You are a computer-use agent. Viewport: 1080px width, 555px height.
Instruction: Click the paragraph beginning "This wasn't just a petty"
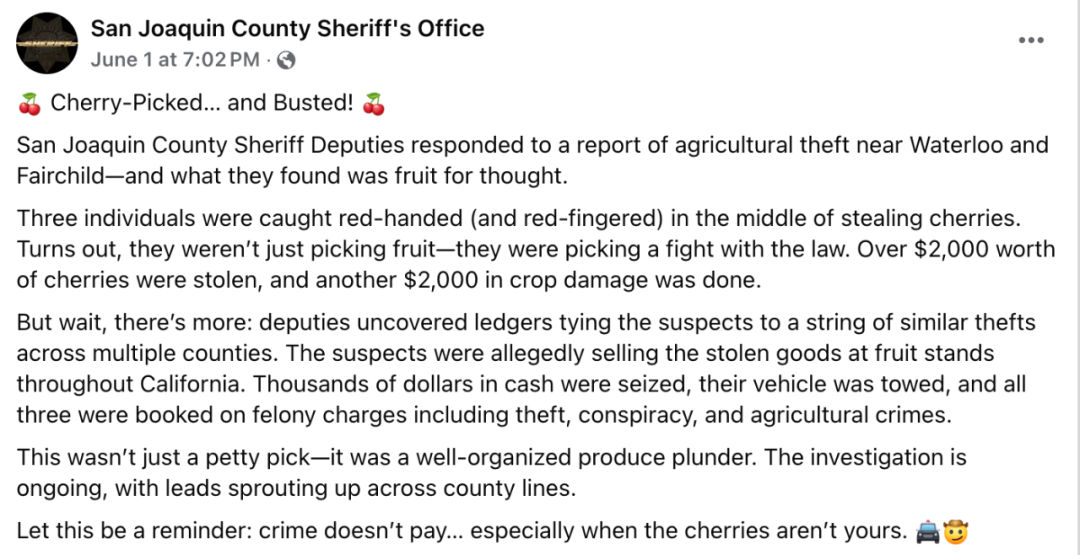pos(491,472)
